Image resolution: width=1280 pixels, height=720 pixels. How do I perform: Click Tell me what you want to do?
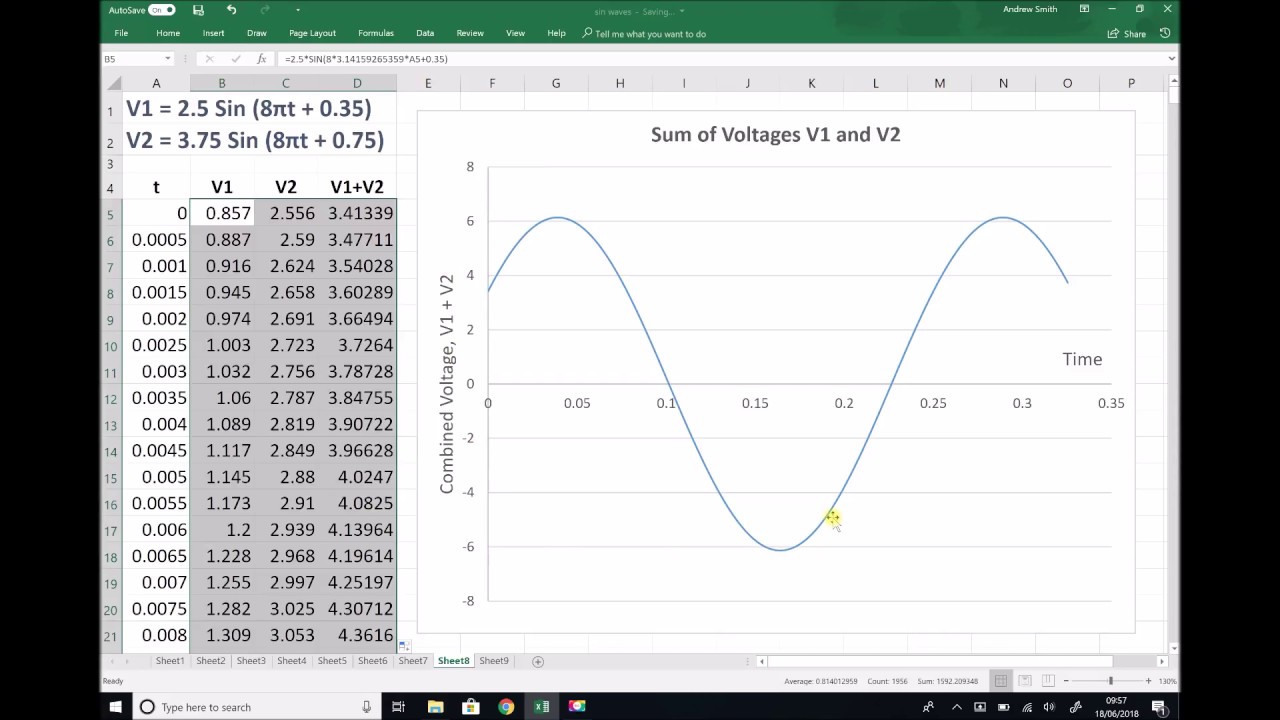pos(644,33)
